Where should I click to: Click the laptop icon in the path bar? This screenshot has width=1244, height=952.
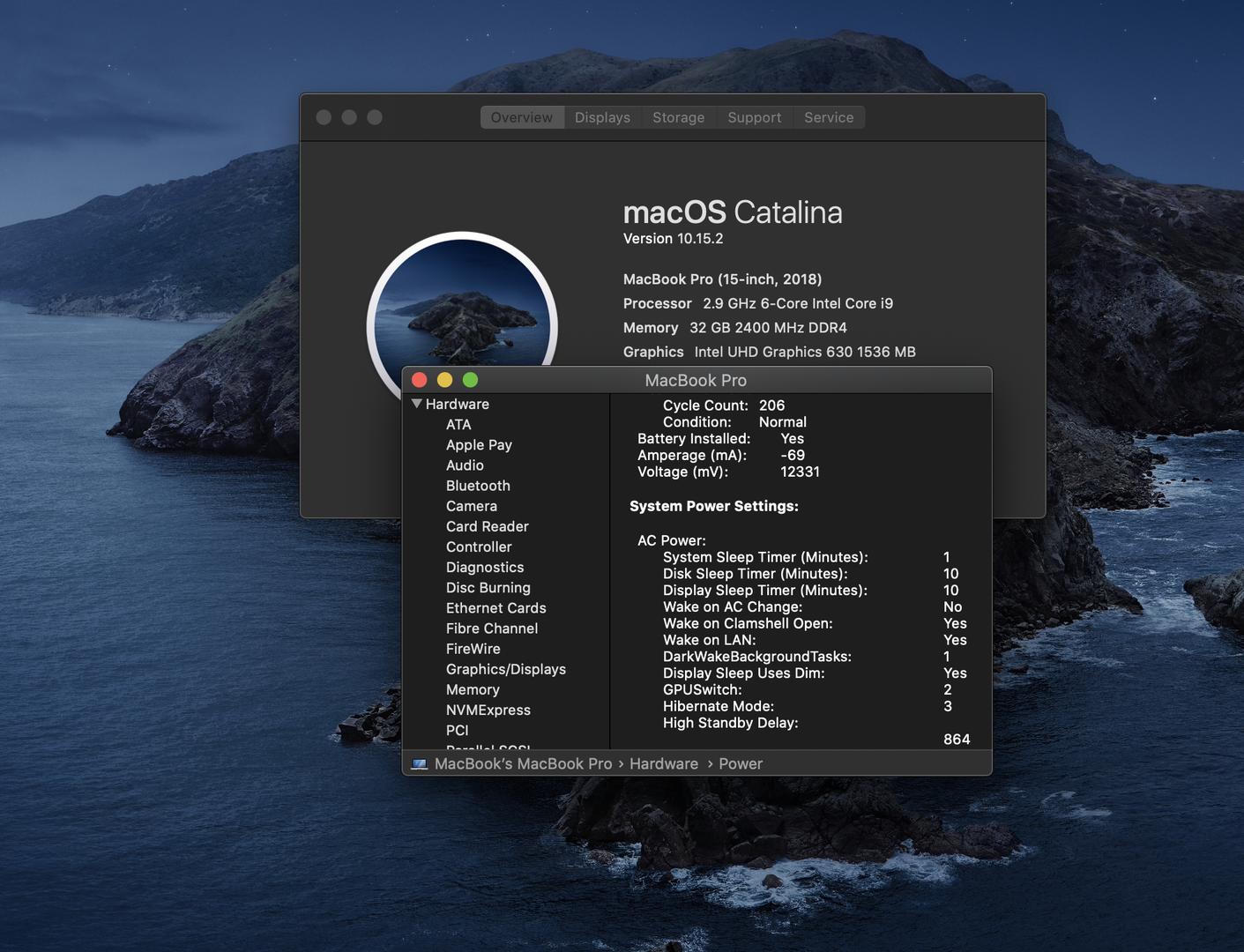[x=419, y=764]
